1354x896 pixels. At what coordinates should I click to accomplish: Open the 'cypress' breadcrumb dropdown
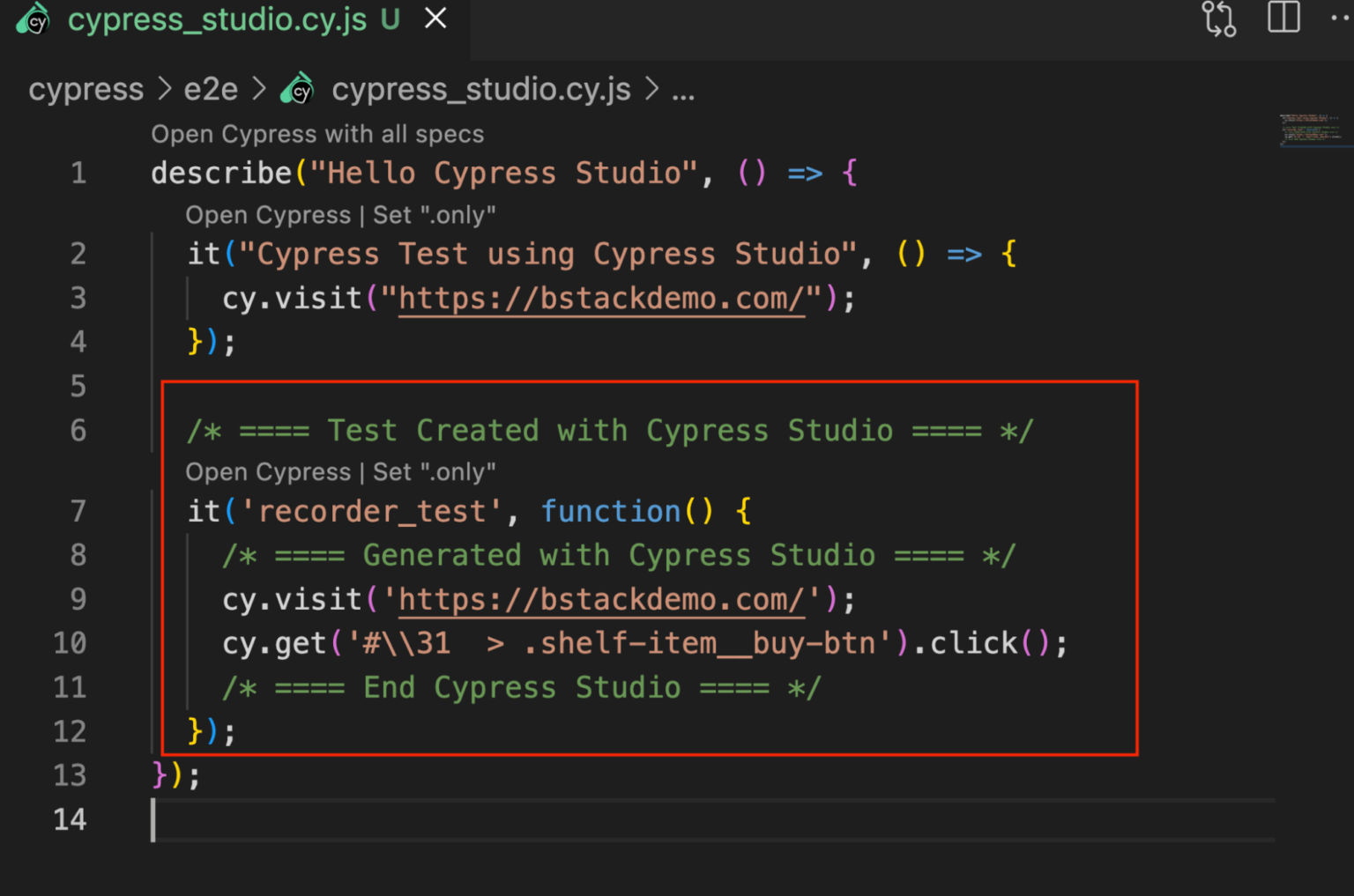point(86,88)
